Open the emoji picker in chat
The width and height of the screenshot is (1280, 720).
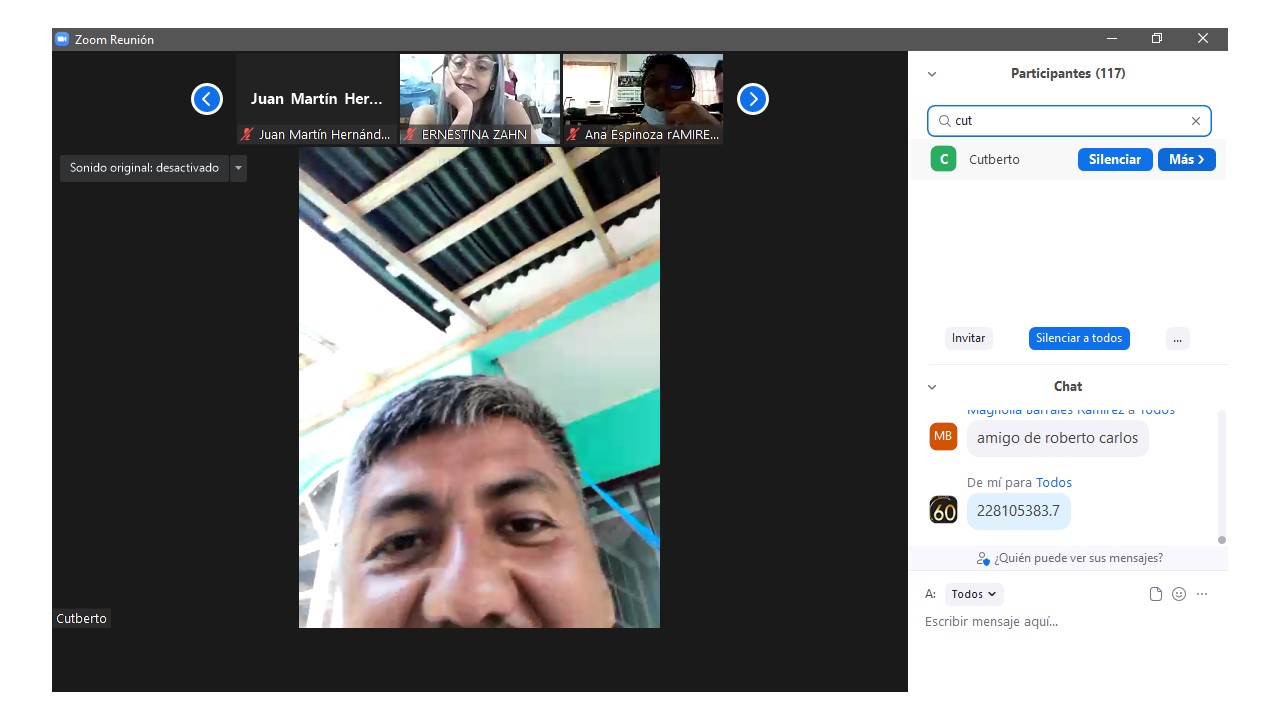point(1179,594)
